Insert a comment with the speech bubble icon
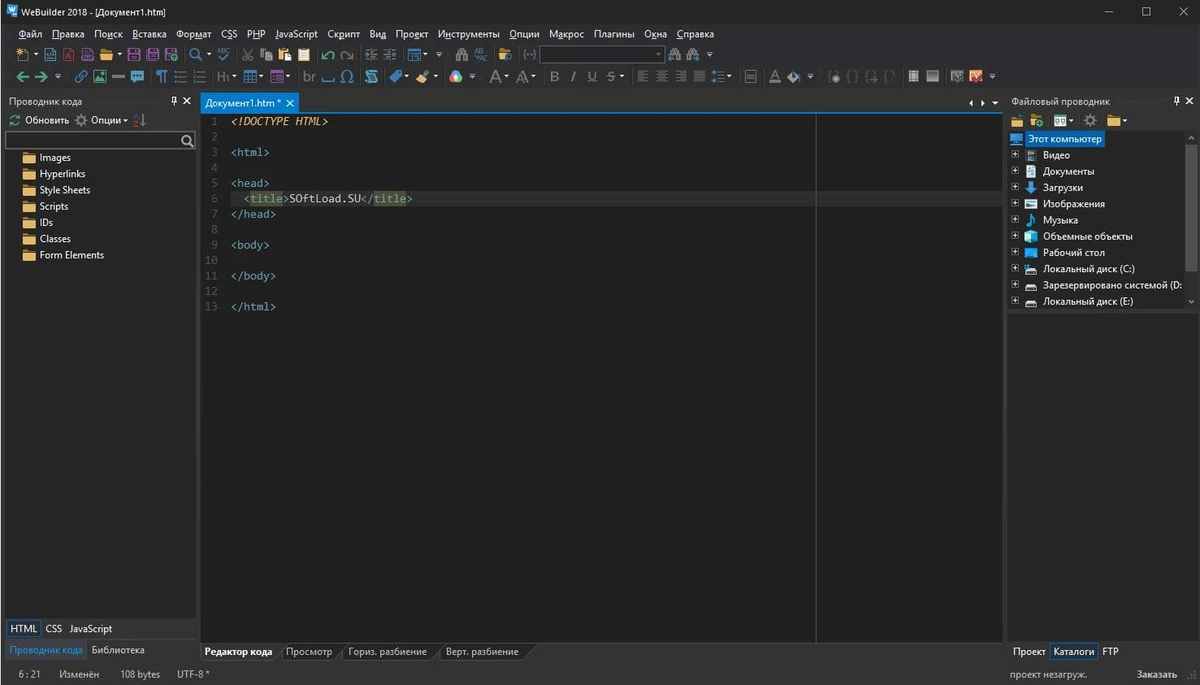1200x685 pixels. (137, 76)
